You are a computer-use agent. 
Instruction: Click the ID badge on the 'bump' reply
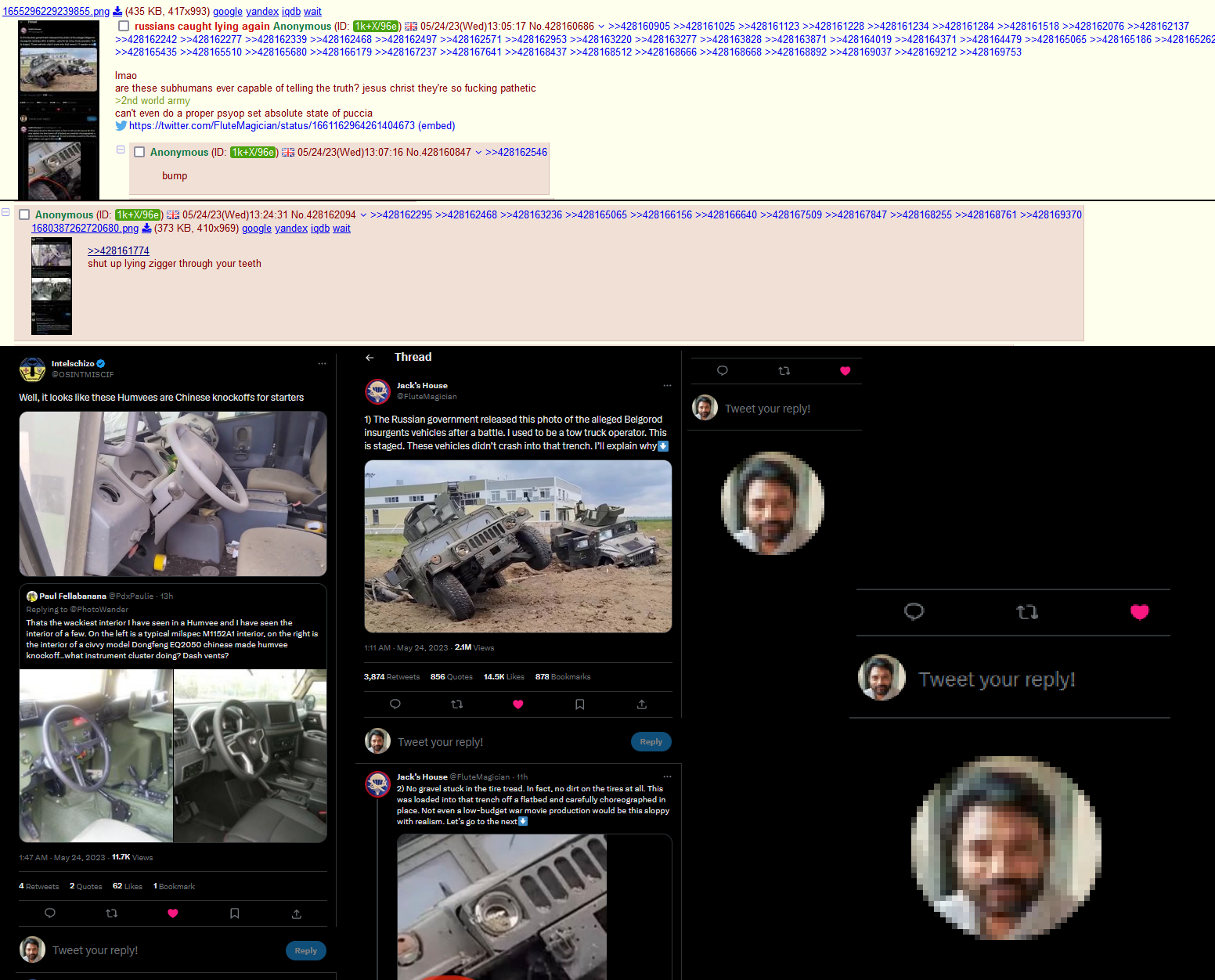pos(254,153)
